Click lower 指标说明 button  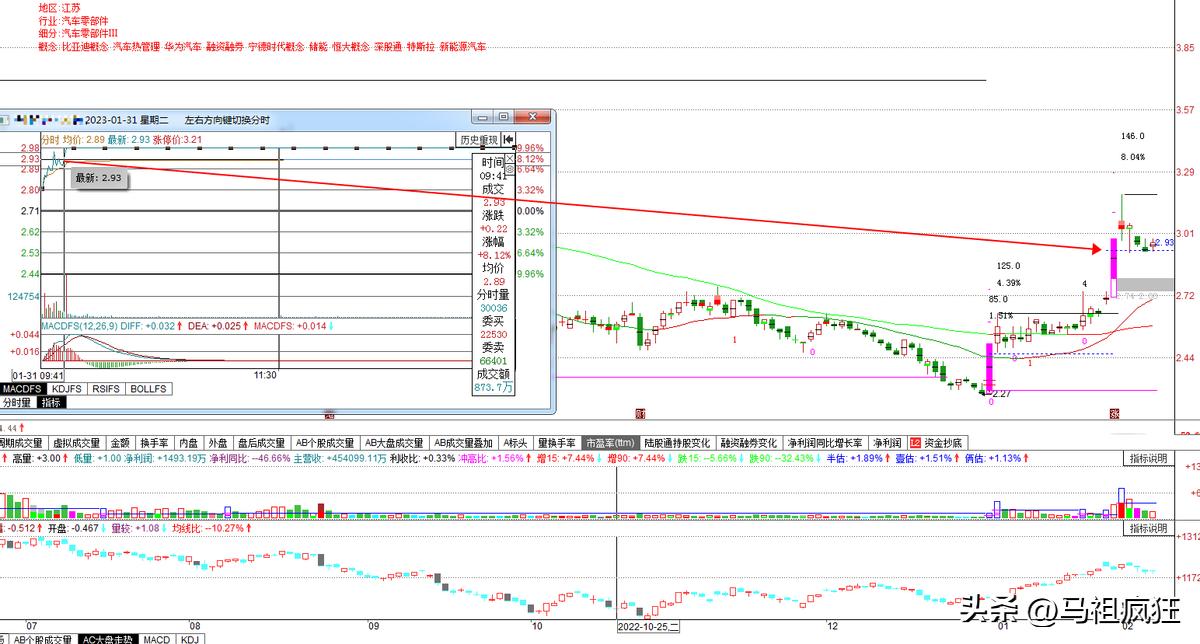pos(1148,527)
